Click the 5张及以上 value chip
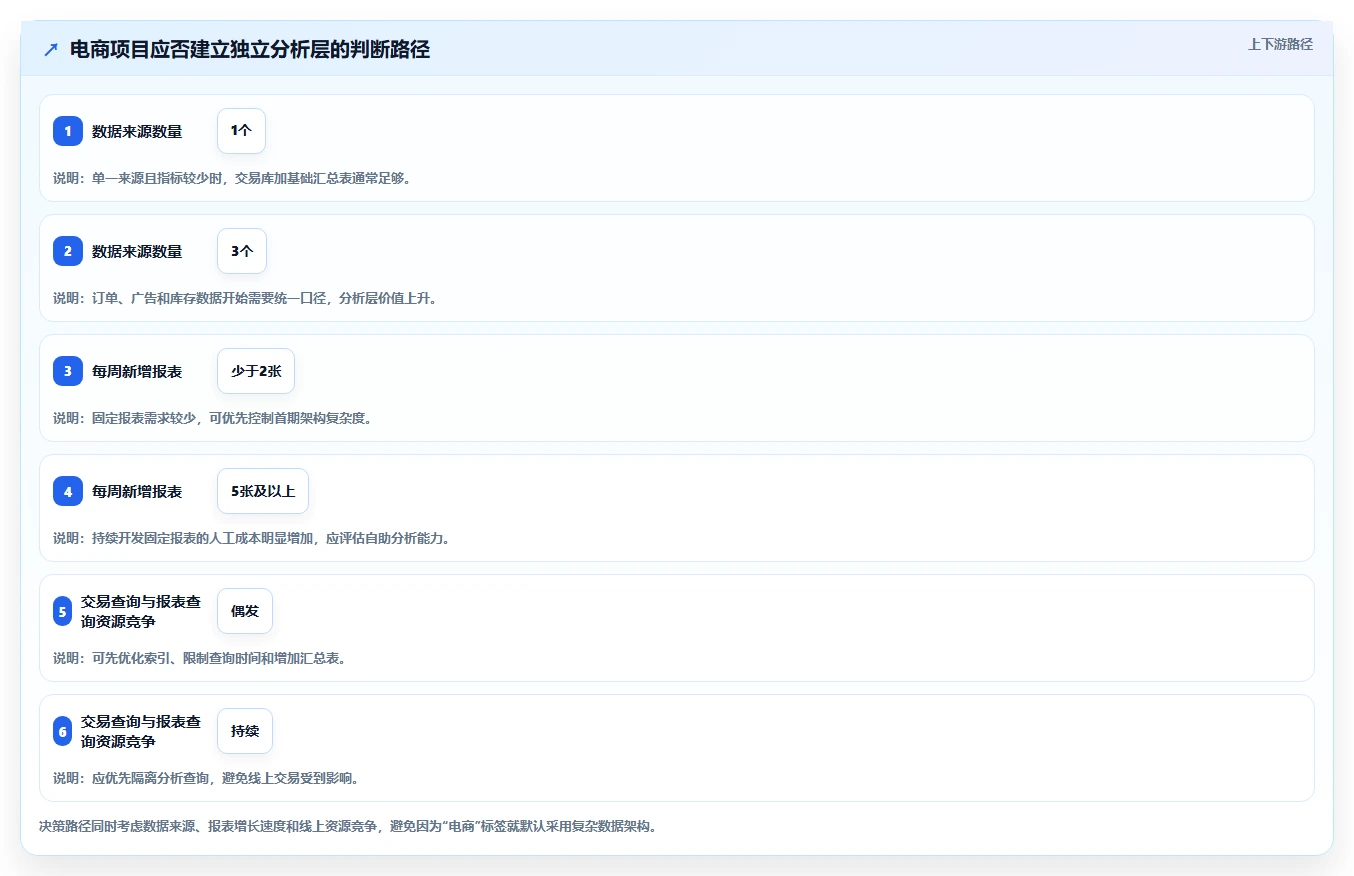 tap(263, 491)
